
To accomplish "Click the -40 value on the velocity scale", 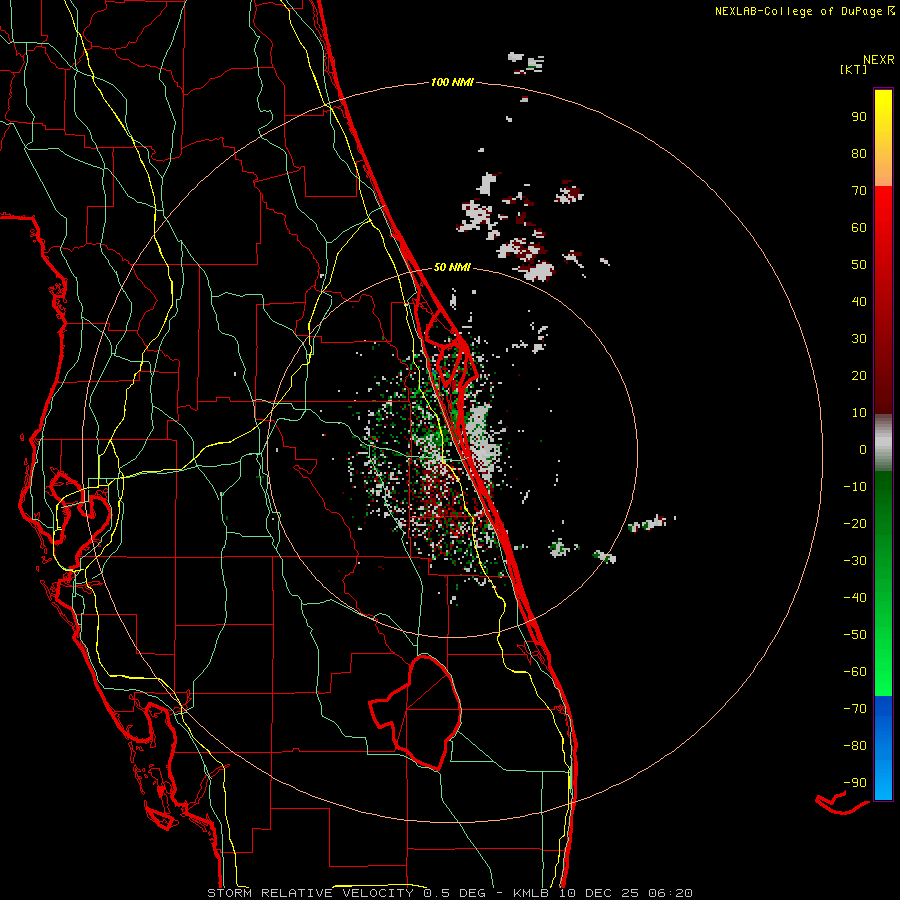I will (x=855, y=598).
